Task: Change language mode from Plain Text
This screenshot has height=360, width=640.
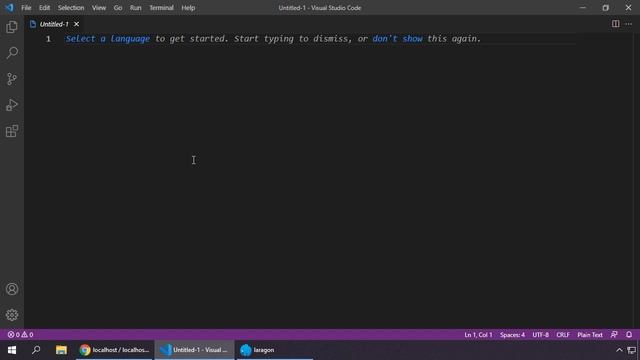Action: pos(590,335)
